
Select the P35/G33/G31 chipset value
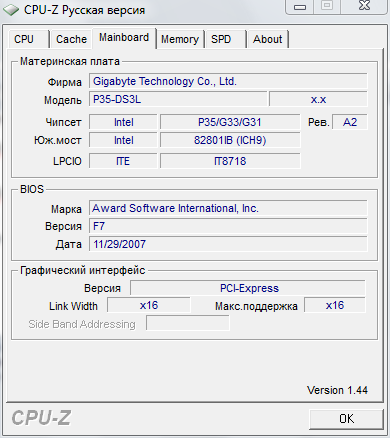point(230,122)
